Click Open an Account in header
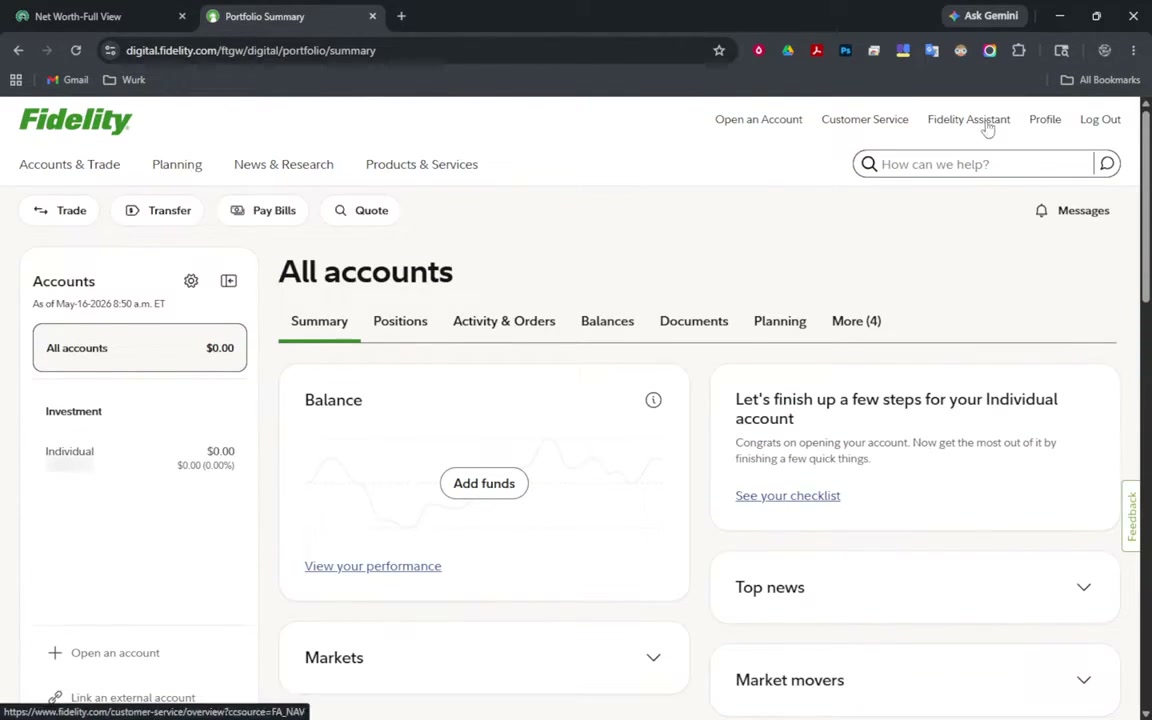Image resolution: width=1152 pixels, height=720 pixels. [758, 119]
